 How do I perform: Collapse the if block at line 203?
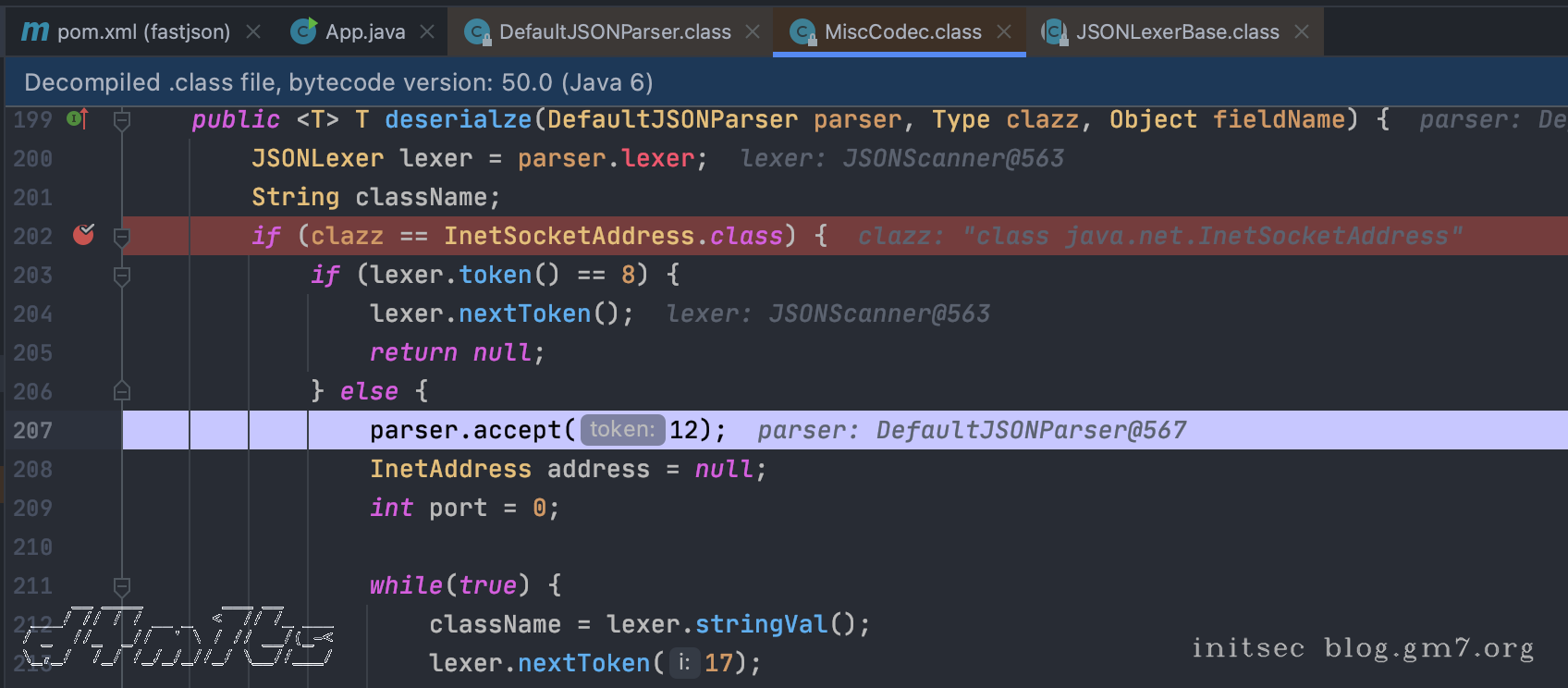point(121,276)
